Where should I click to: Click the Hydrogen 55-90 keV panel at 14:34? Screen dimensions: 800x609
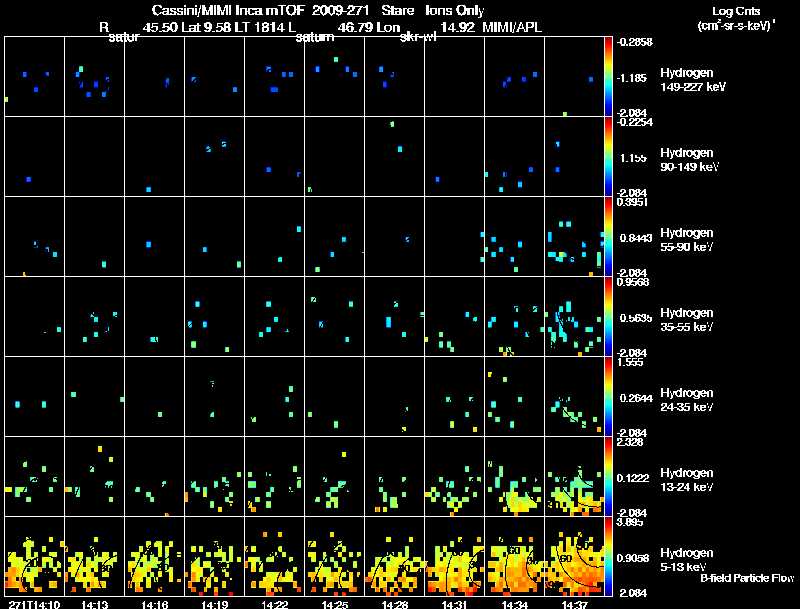(x=514, y=236)
